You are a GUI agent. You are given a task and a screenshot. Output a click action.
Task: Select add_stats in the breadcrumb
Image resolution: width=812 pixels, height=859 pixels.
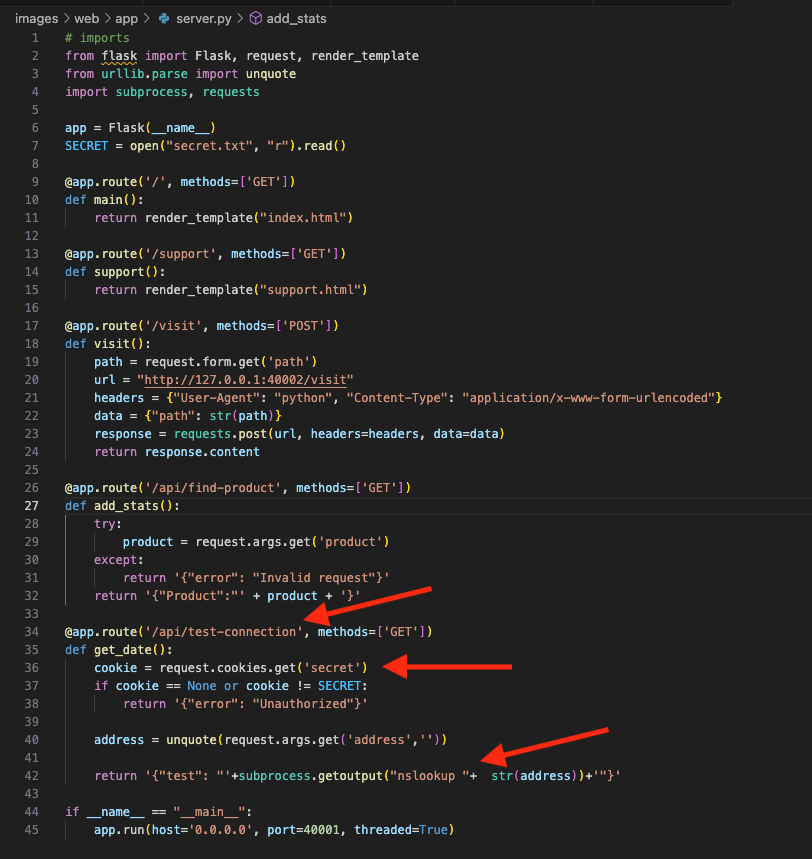[296, 18]
